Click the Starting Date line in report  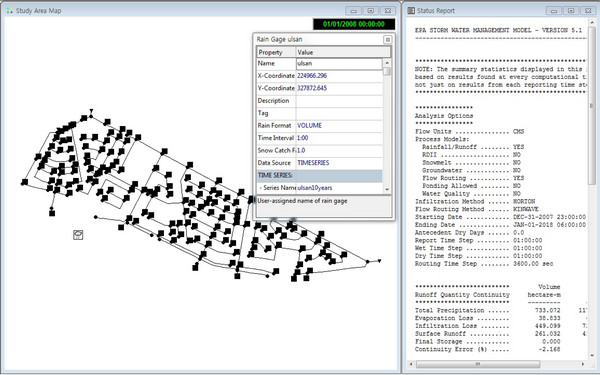[501, 217]
